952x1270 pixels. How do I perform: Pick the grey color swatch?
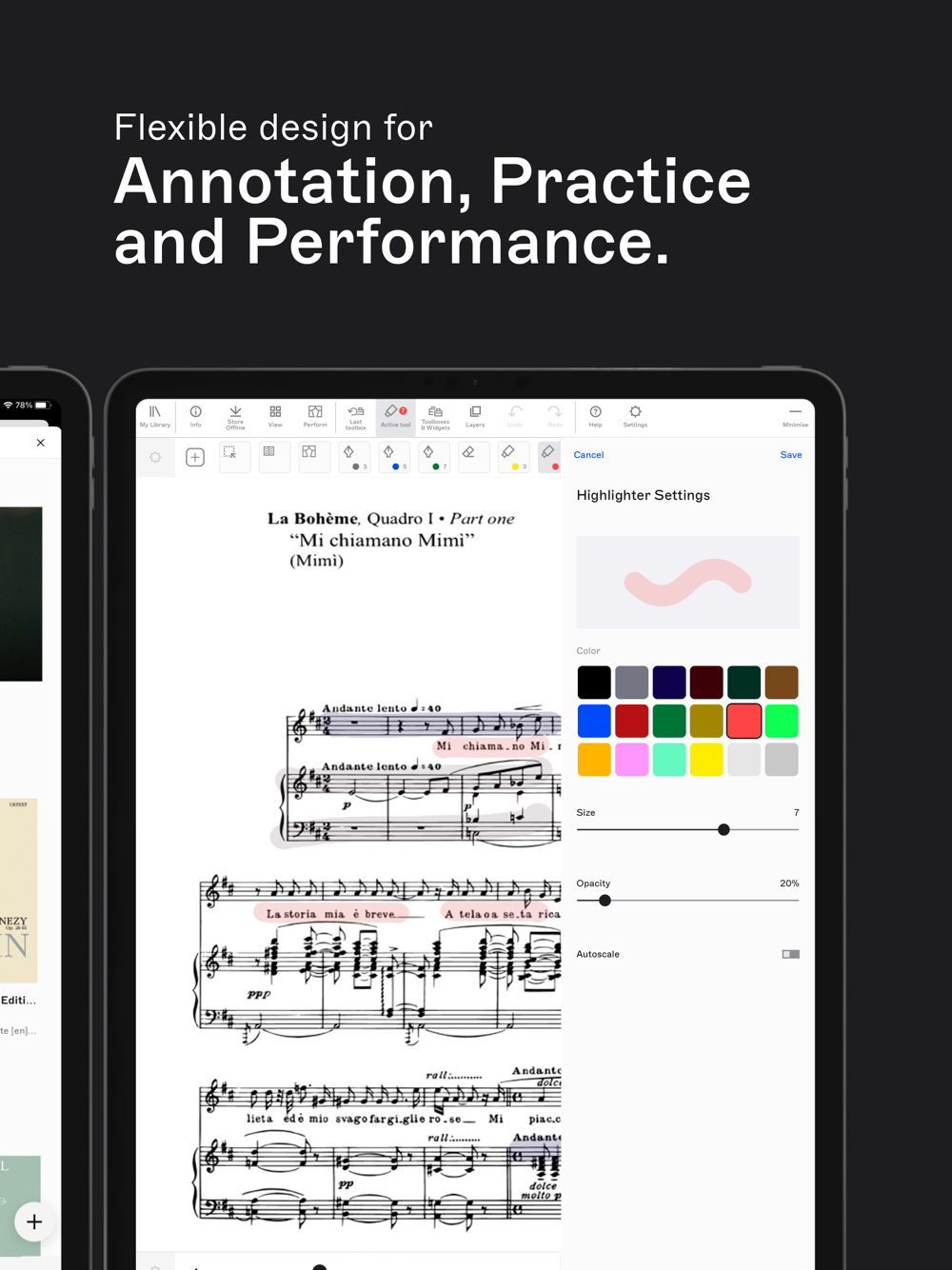click(631, 683)
